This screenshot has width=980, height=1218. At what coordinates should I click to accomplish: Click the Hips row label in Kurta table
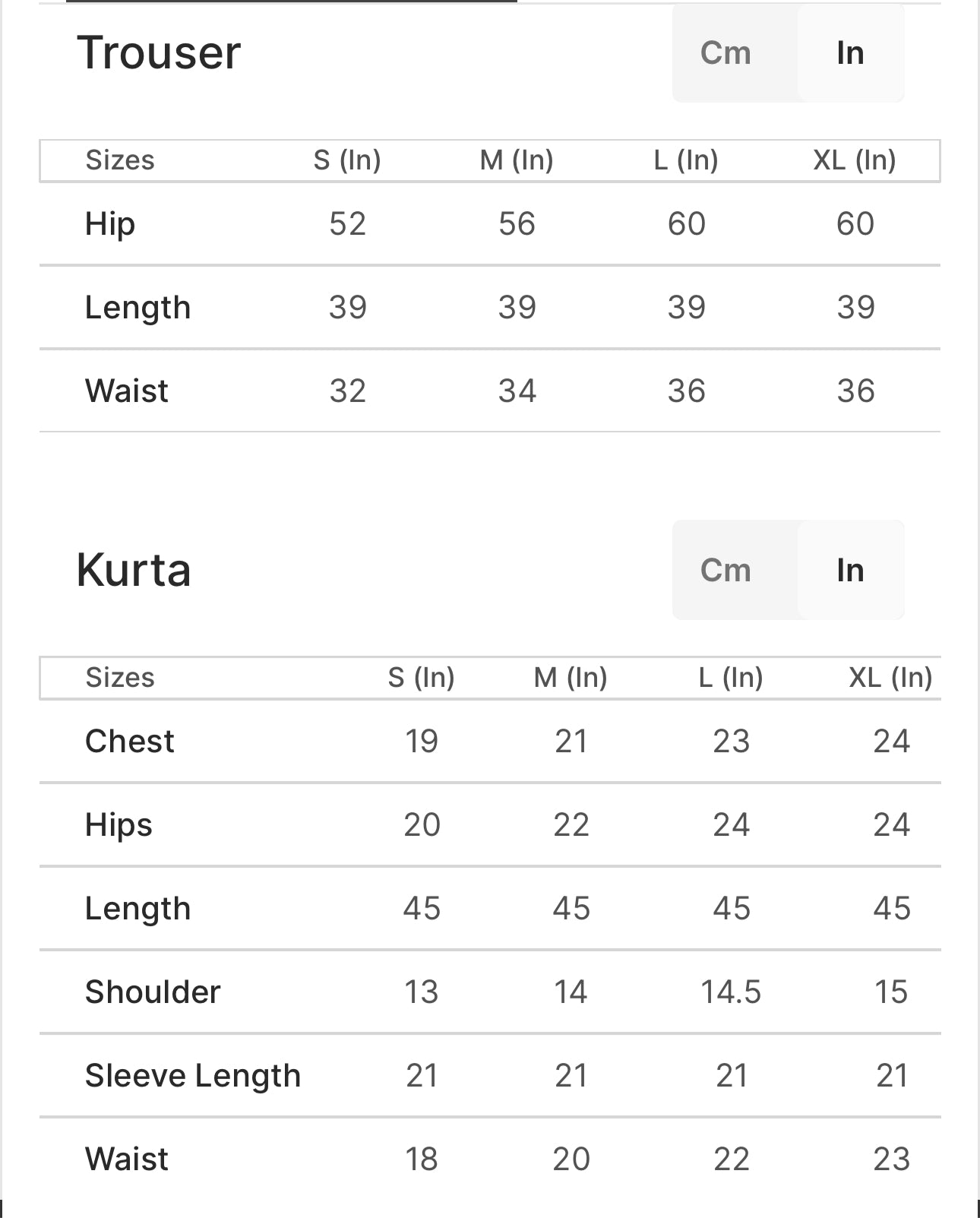(119, 825)
